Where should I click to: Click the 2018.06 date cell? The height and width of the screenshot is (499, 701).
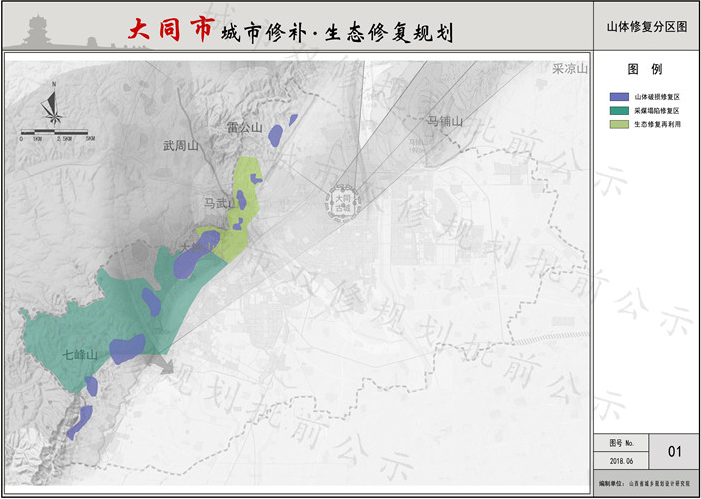coord(621,461)
